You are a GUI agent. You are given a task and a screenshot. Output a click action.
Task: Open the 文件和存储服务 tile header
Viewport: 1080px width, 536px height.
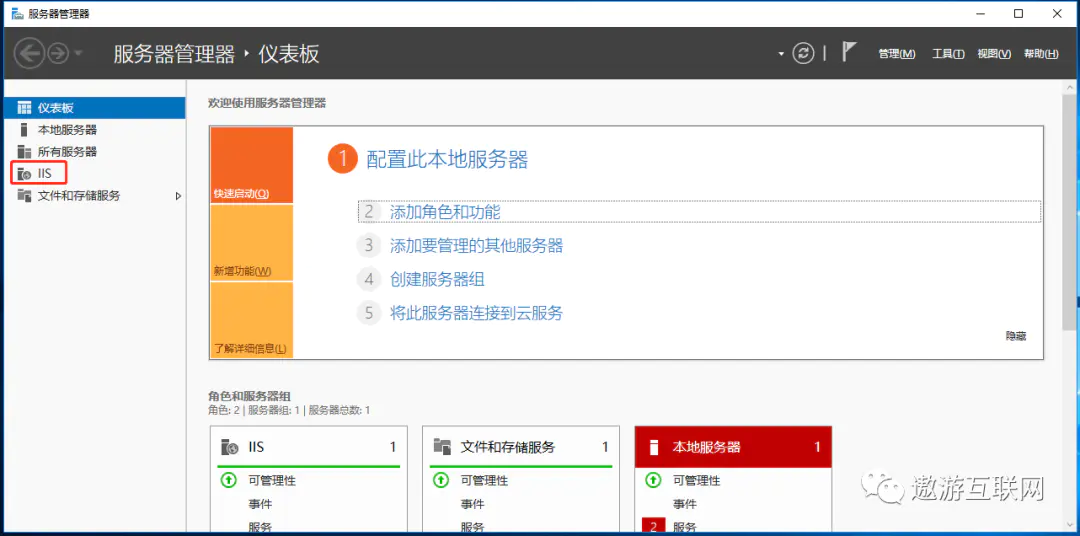pos(520,446)
